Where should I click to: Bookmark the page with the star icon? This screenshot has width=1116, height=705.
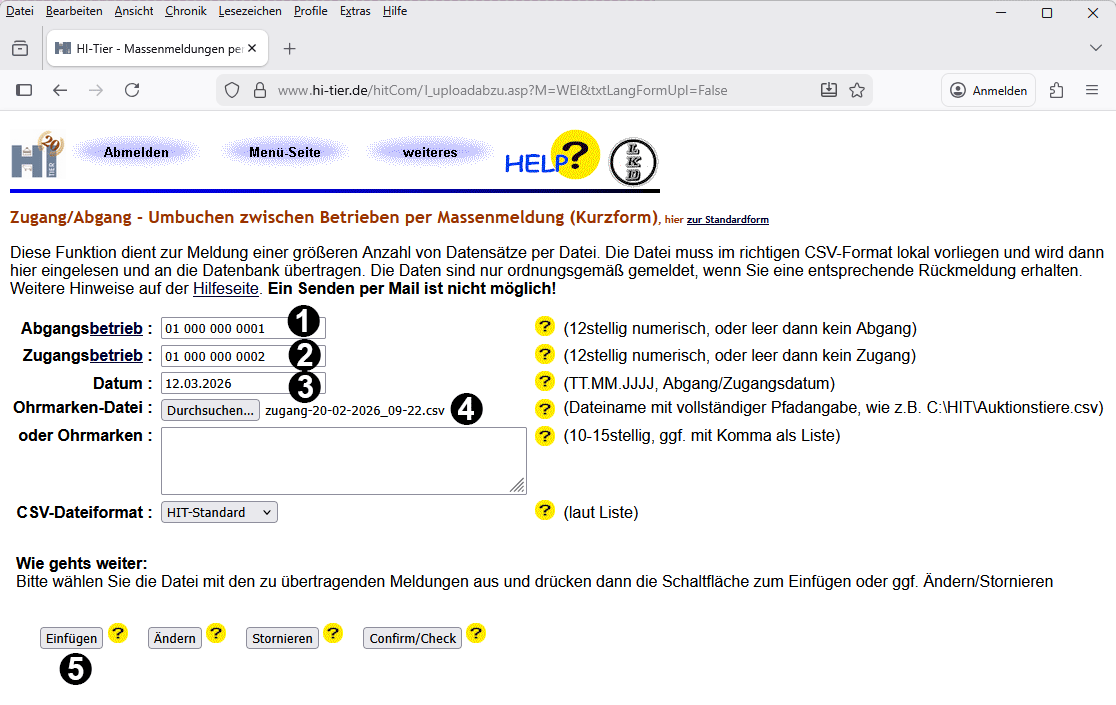tap(857, 89)
